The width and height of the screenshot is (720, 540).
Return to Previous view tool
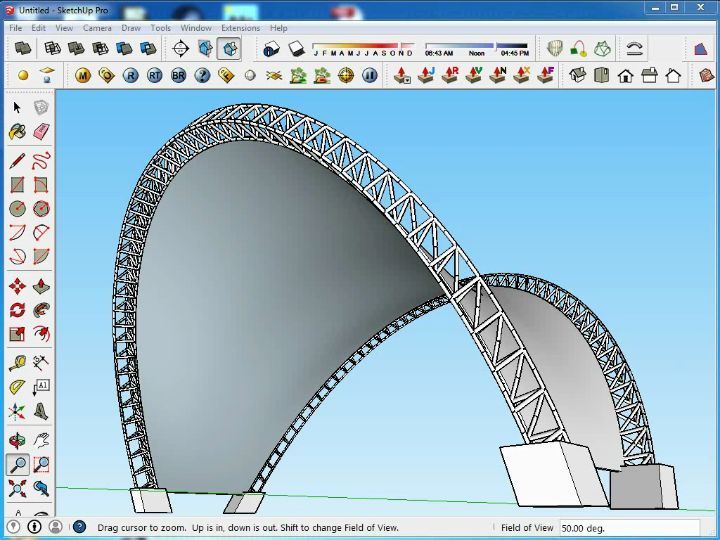41,489
